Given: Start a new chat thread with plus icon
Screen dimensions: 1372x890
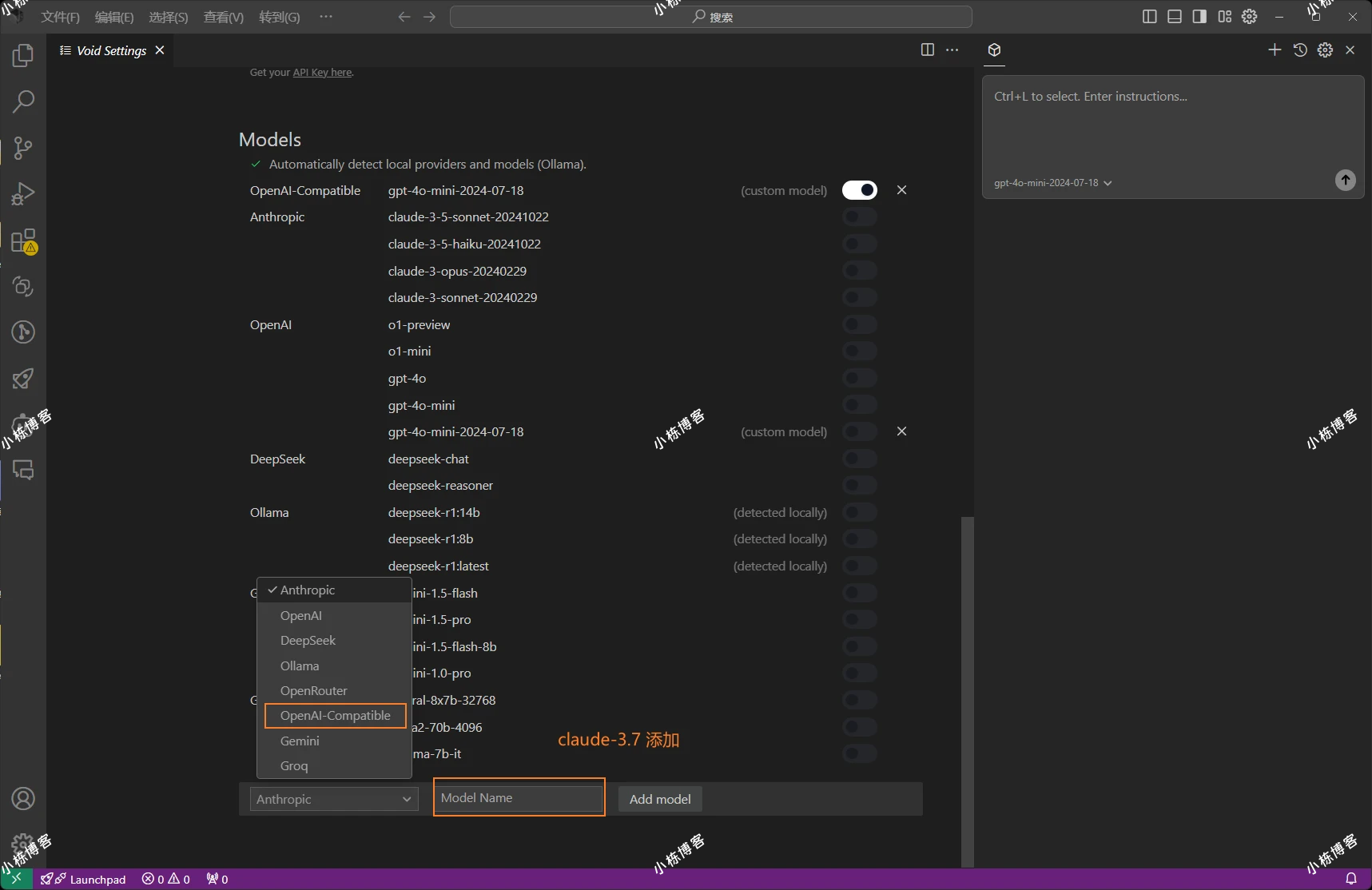Looking at the screenshot, I should pyautogui.click(x=1275, y=50).
